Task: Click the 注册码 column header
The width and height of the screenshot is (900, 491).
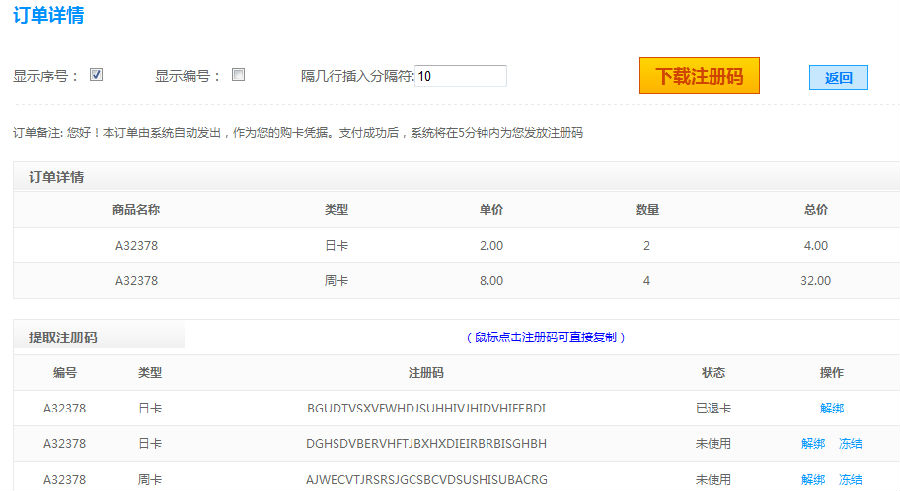Action: pyautogui.click(x=426, y=373)
